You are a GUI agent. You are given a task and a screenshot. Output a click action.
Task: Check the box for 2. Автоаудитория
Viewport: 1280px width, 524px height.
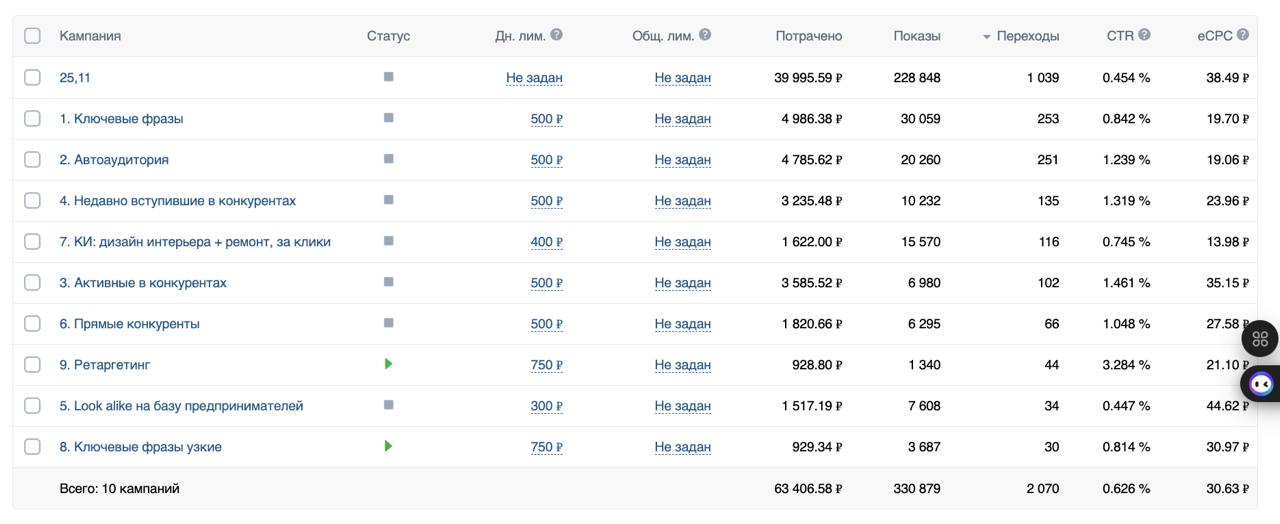coord(32,159)
